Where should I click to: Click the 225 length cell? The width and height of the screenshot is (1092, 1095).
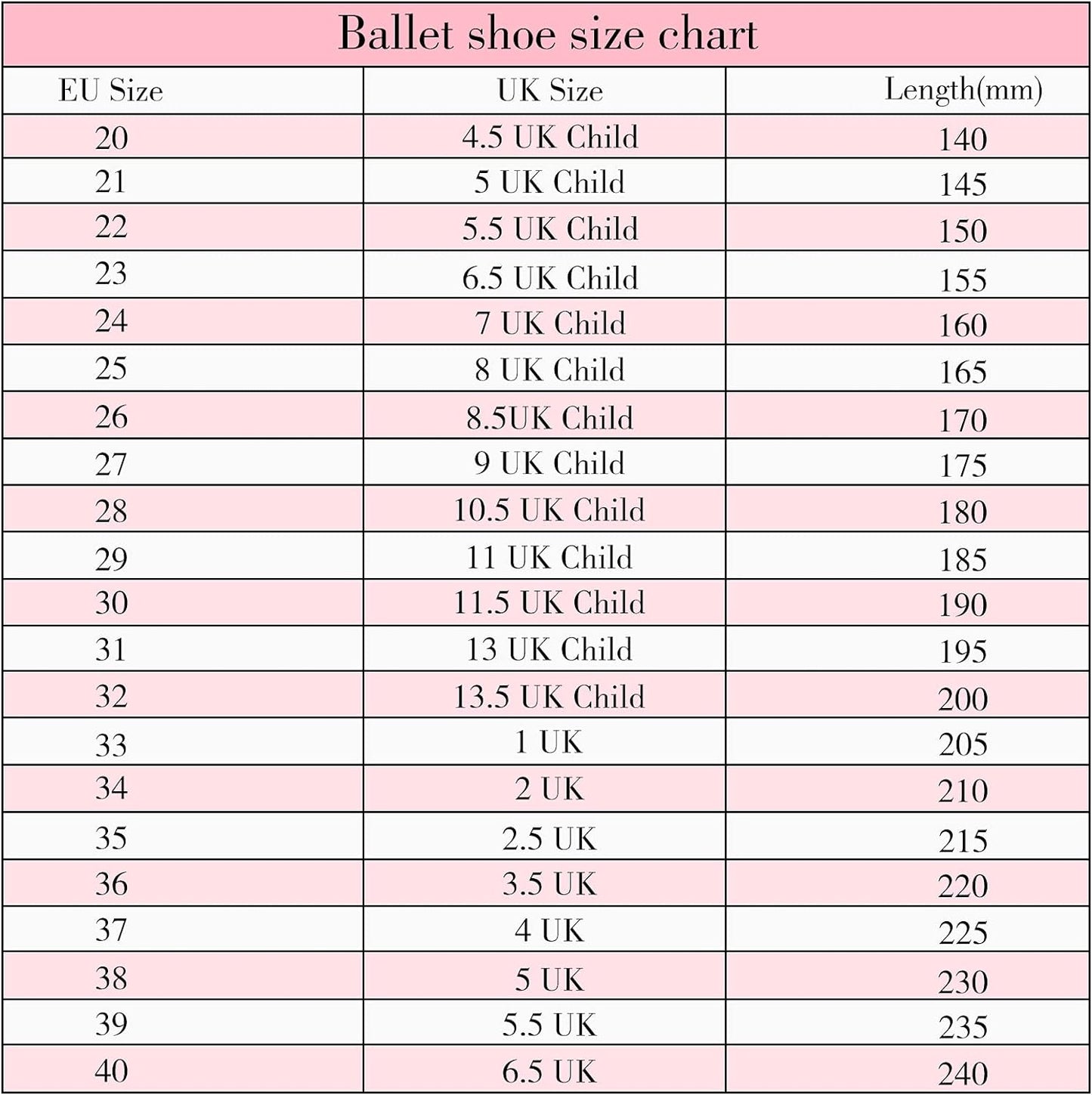pos(962,933)
